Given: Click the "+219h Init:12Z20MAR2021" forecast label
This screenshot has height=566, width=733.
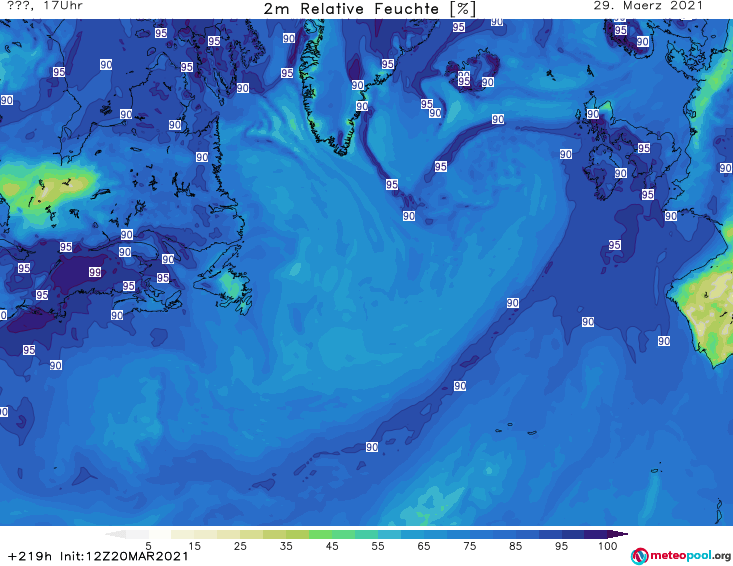Looking at the screenshot, I should click(98, 556).
